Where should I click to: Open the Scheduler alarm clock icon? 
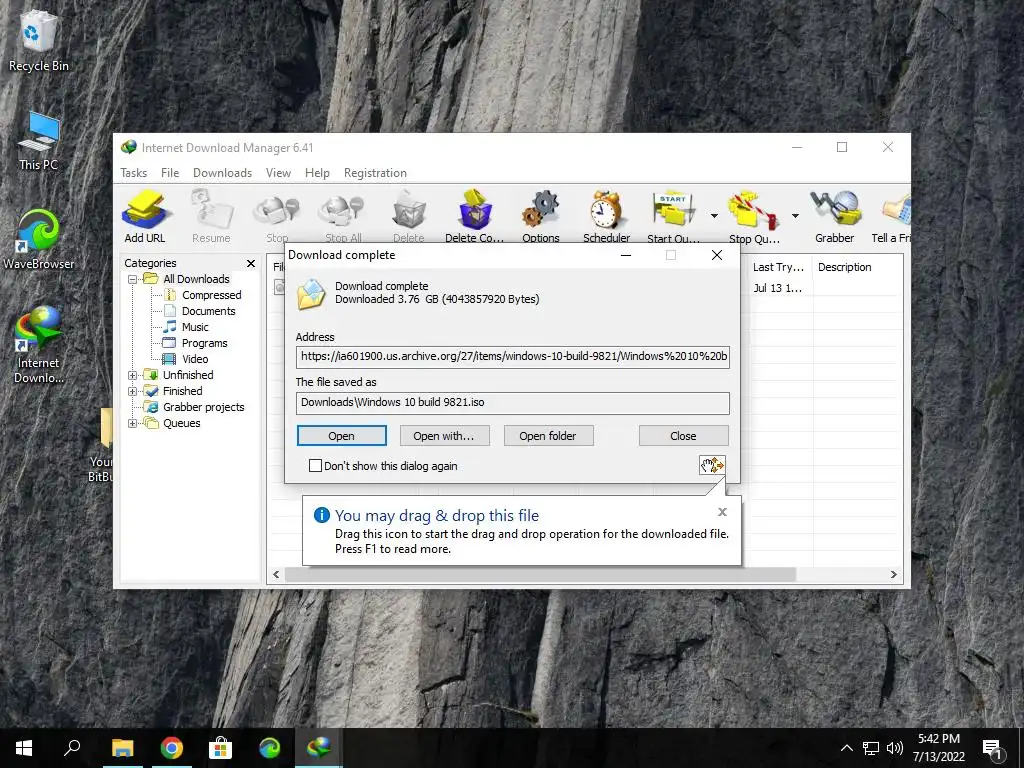coord(607,217)
